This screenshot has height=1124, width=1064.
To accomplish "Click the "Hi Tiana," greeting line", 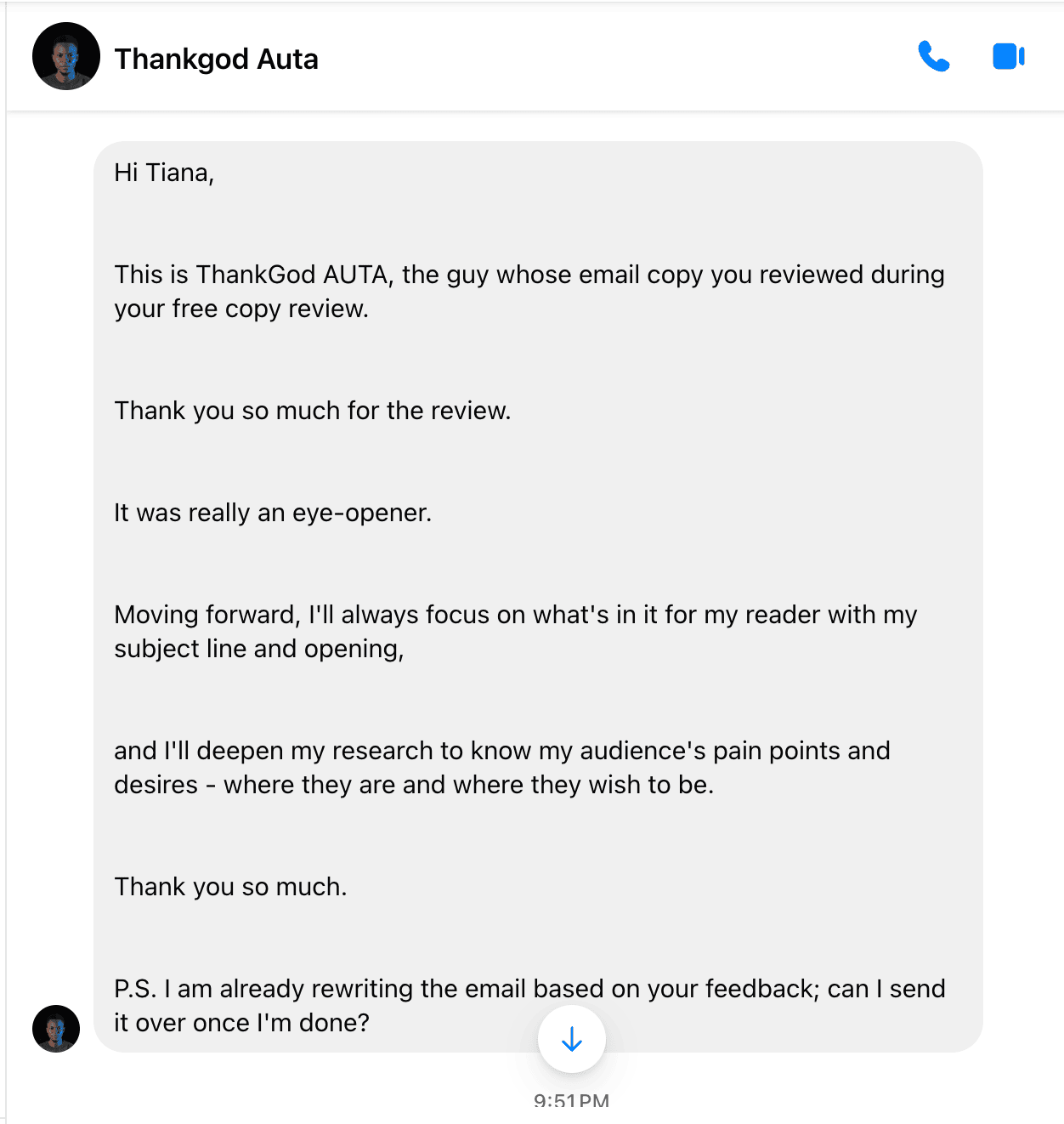I will (x=164, y=173).
